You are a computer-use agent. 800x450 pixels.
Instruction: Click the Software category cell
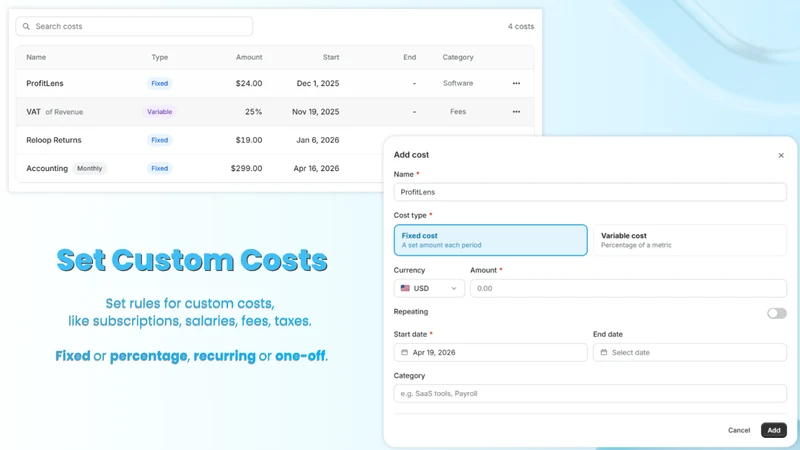pos(458,83)
